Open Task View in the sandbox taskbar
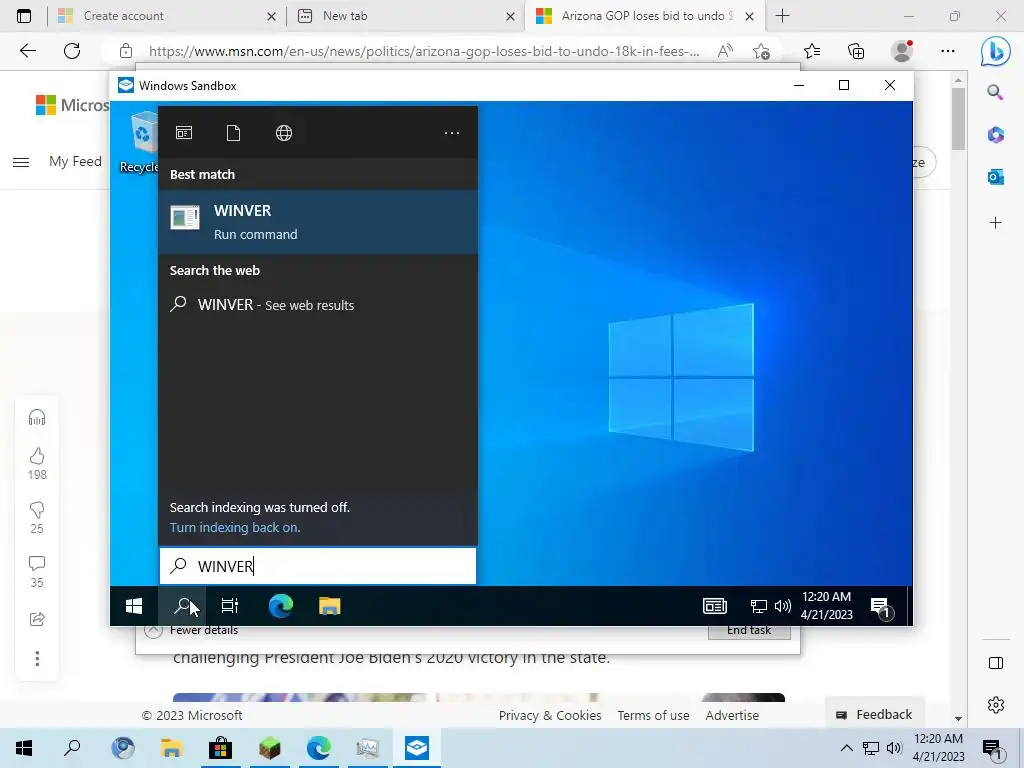Image resolution: width=1024 pixels, height=768 pixels. pyautogui.click(x=230, y=606)
